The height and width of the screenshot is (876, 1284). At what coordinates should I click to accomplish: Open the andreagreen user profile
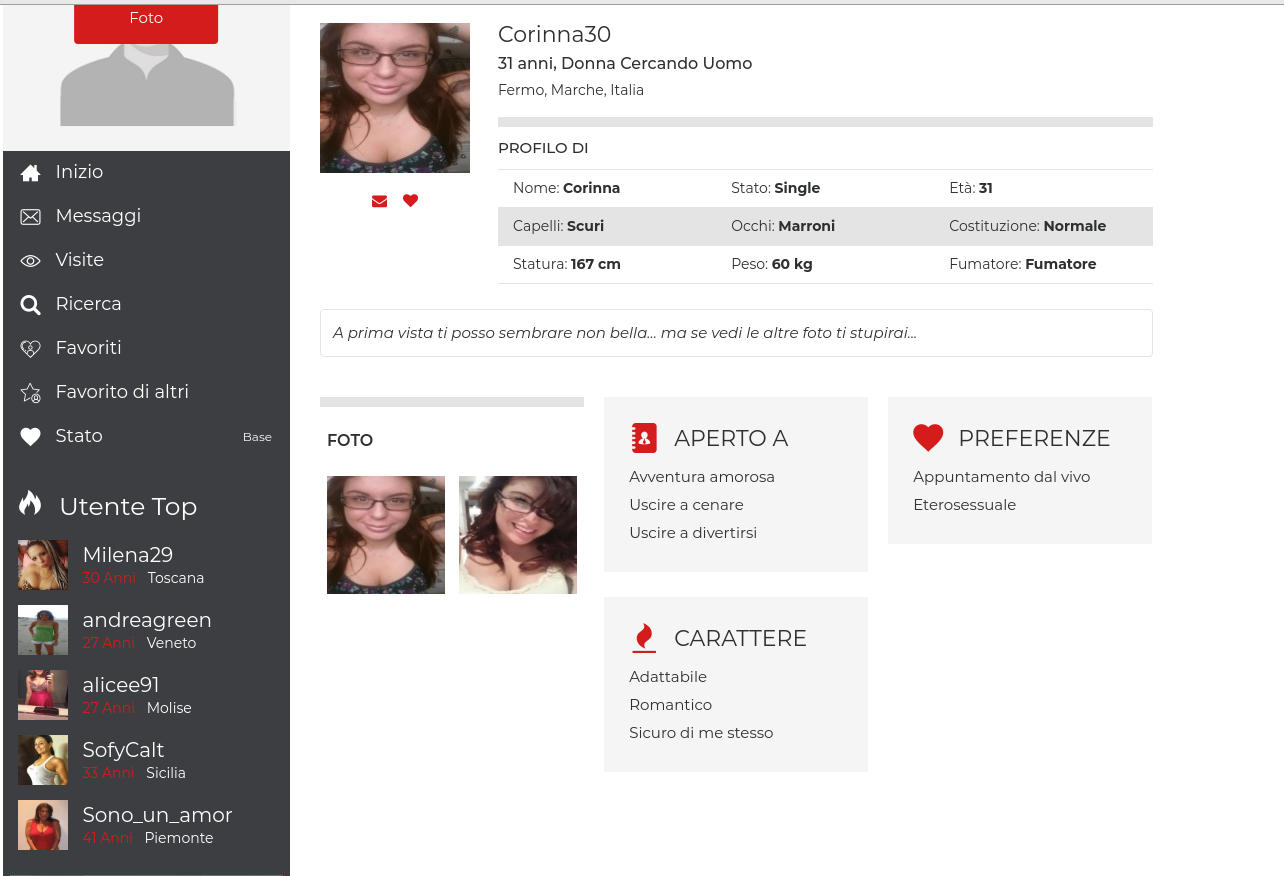146,620
